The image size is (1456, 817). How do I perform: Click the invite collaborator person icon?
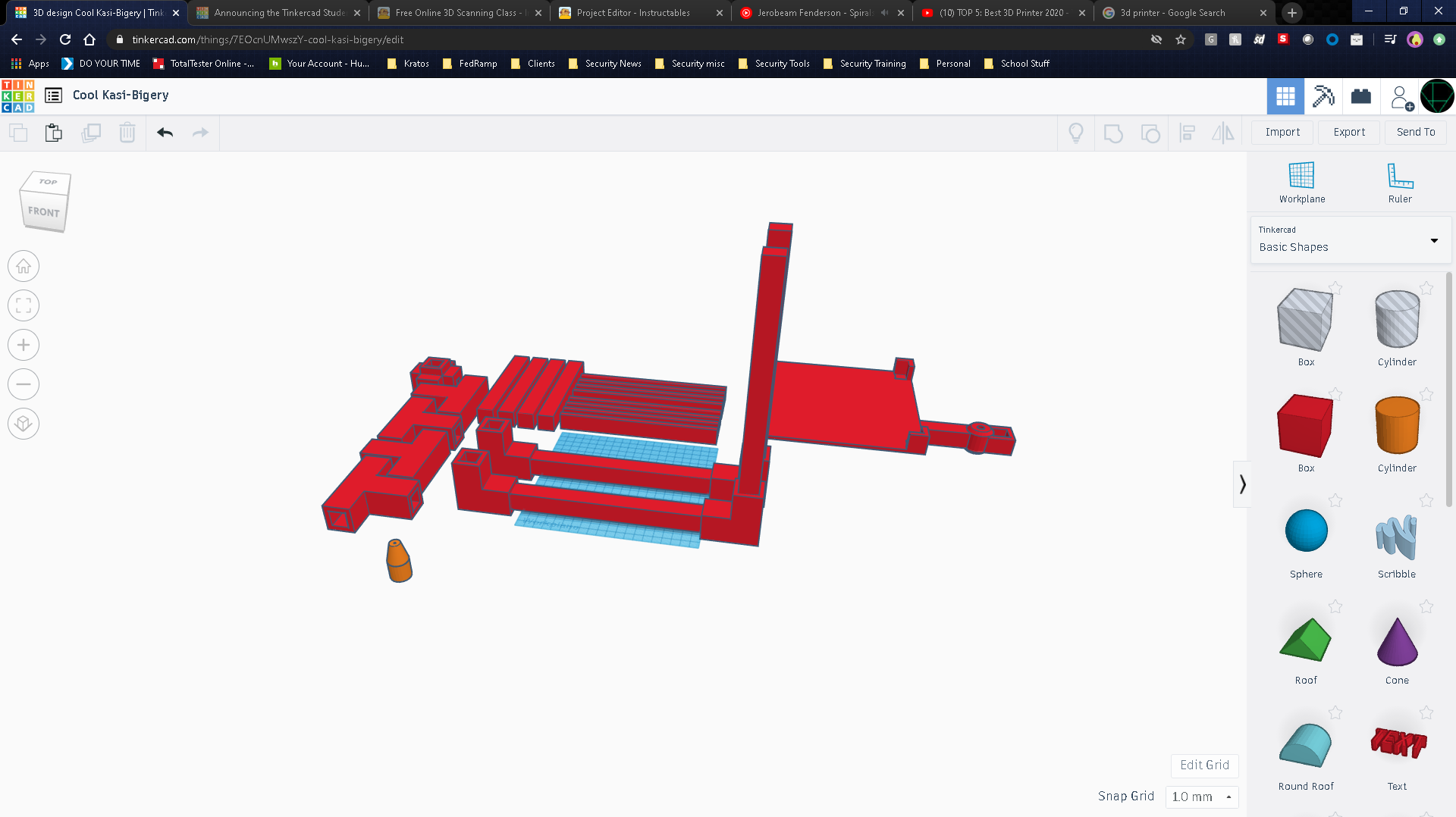tap(1401, 97)
